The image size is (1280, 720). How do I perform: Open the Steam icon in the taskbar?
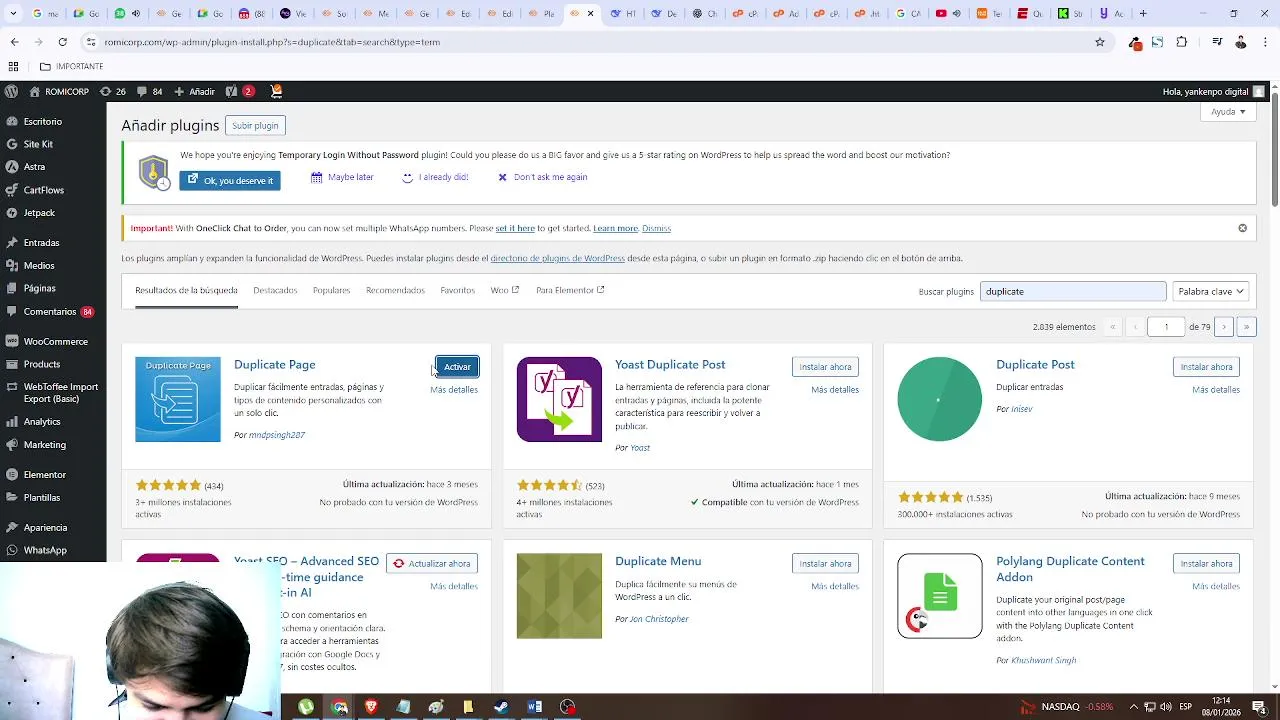point(501,707)
